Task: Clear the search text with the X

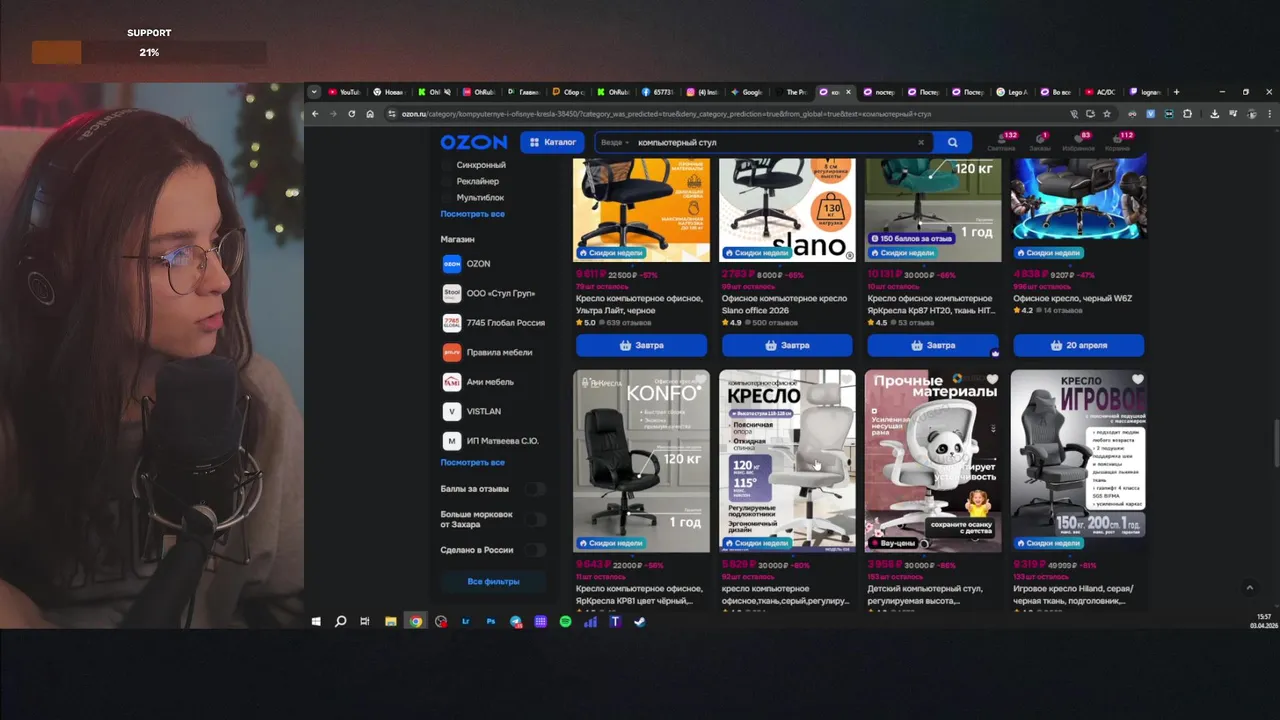Action: point(921,142)
